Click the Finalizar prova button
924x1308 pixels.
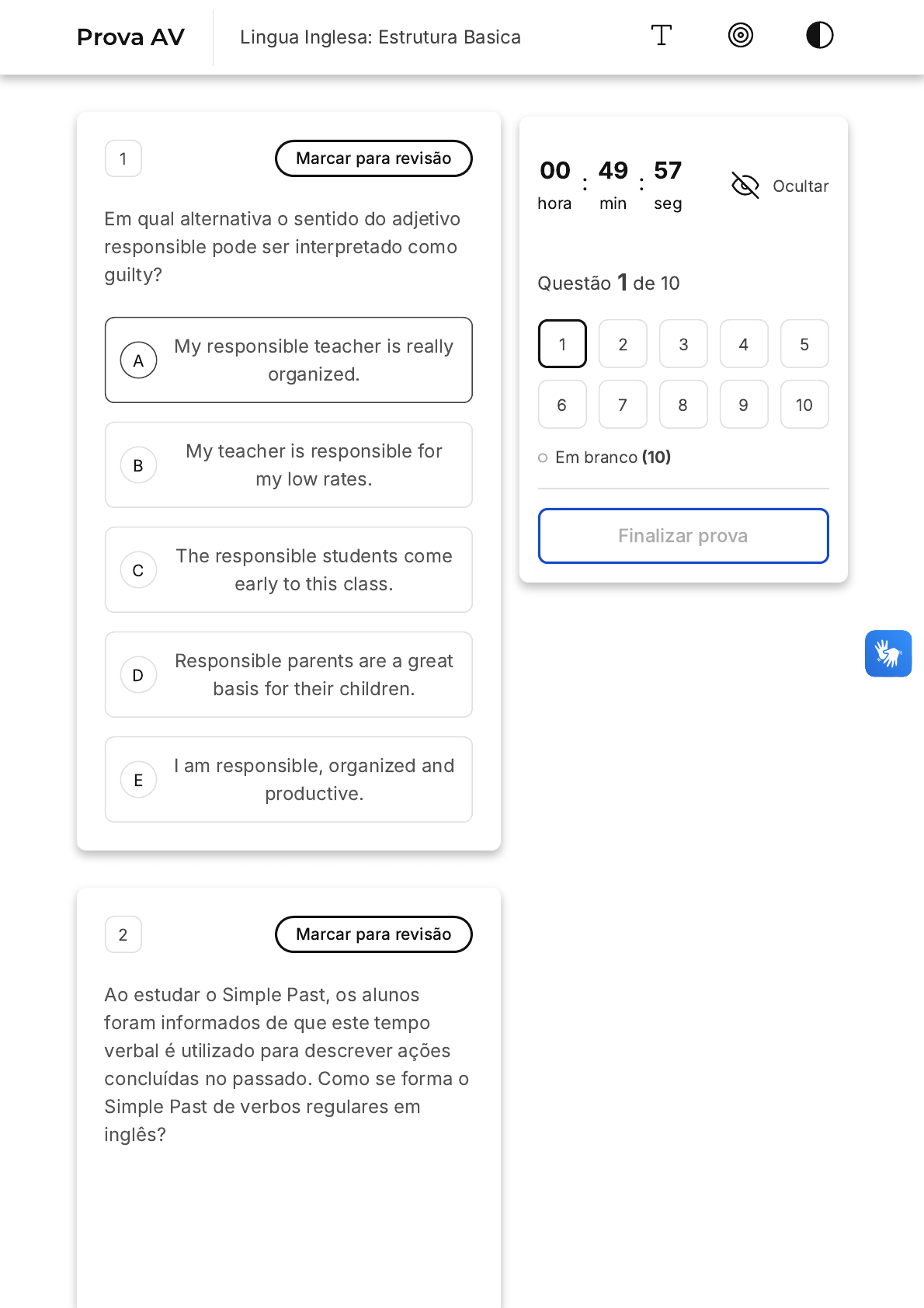[683, 536]
